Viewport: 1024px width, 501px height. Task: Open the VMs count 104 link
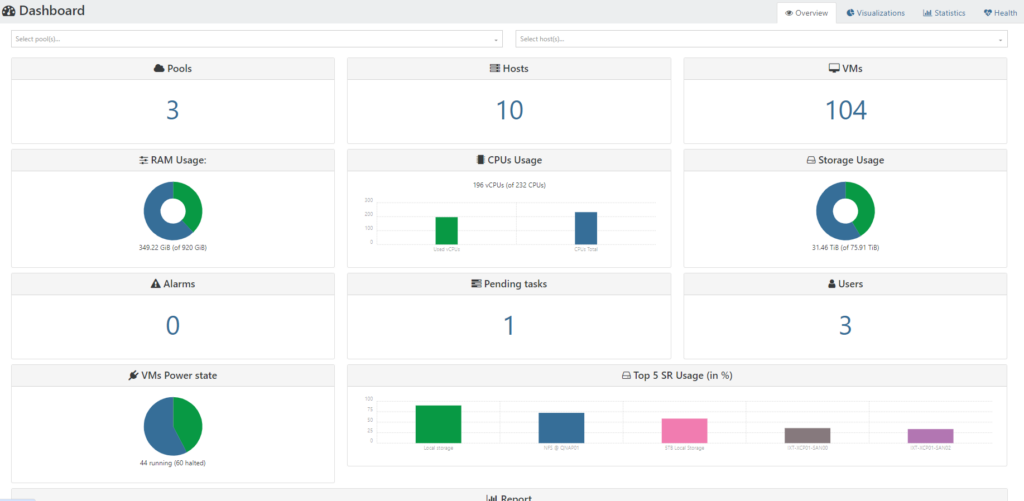(x=845, y=110)
